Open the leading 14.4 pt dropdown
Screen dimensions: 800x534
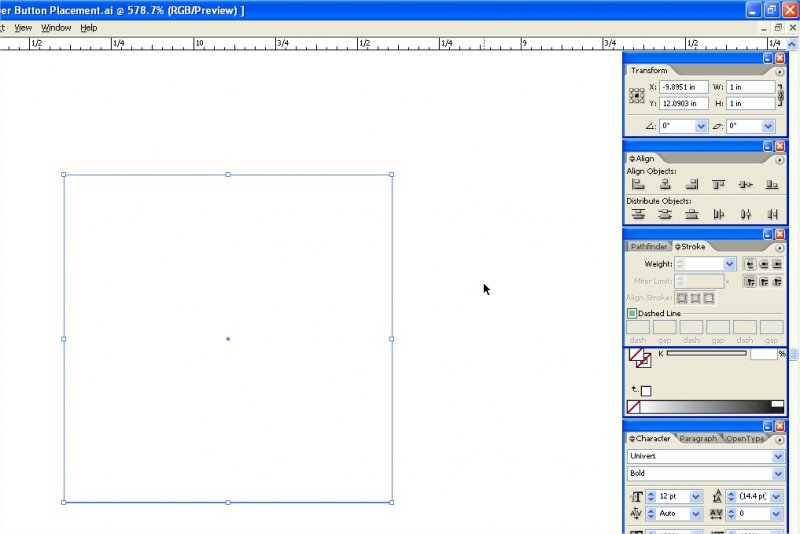(x=777, y=496)
